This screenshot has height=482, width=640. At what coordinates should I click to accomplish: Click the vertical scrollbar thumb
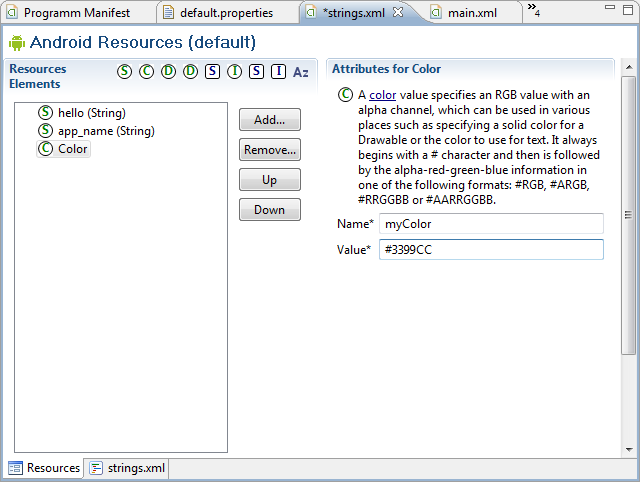tap(629, 215)
